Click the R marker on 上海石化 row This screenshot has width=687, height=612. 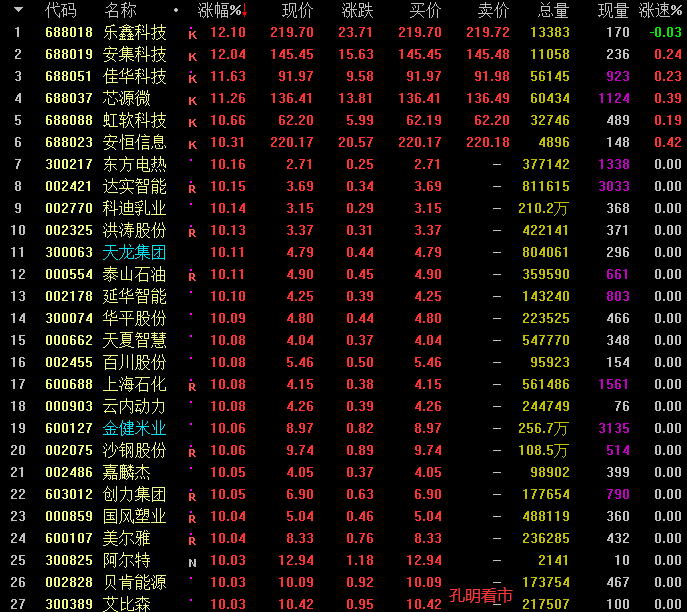pos(192,386)
